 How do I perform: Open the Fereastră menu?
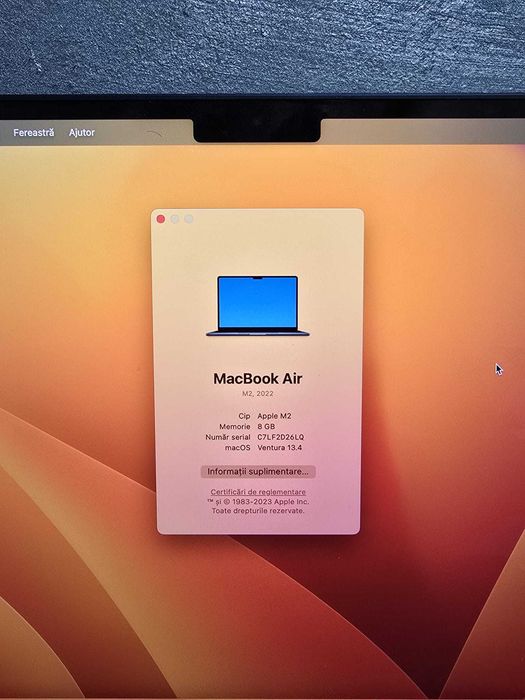(x=33, y=133)
